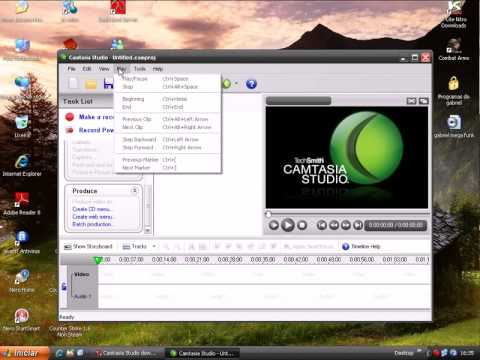
Task: Open the View menu
Action: tap(104, 69)
